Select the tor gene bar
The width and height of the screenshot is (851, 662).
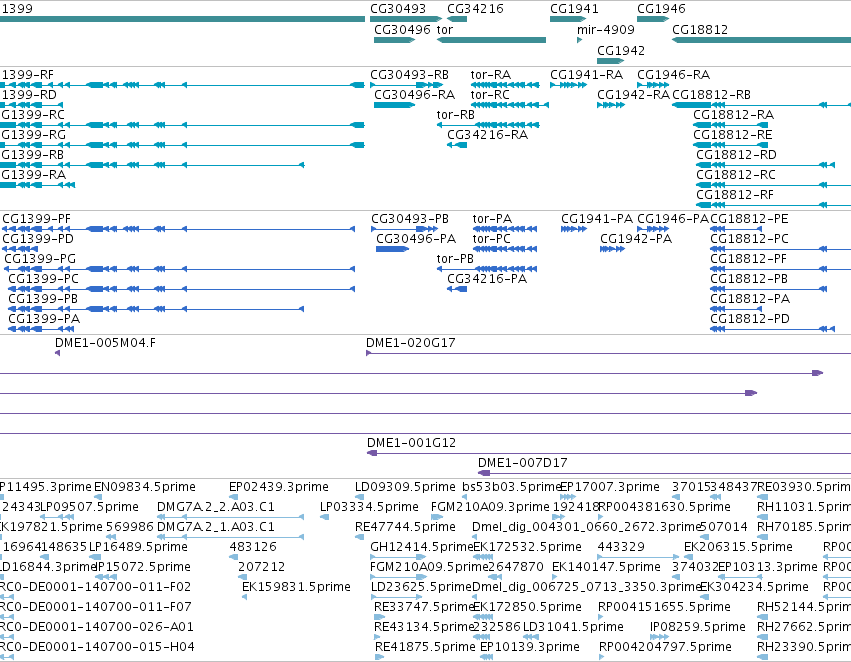pos(491,40)
